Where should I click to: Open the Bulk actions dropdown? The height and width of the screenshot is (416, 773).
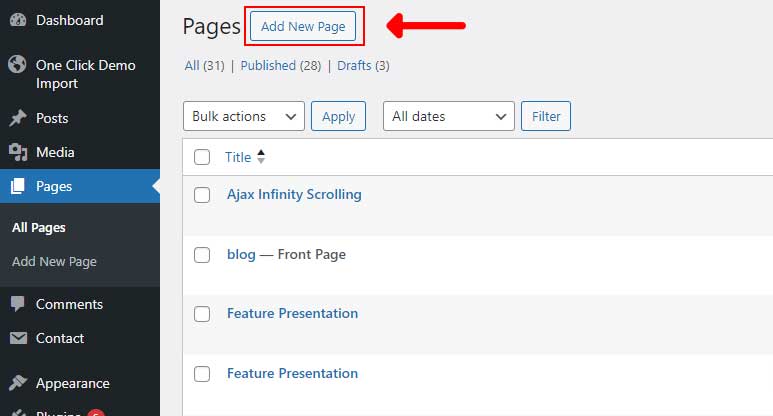pos(244,116)
